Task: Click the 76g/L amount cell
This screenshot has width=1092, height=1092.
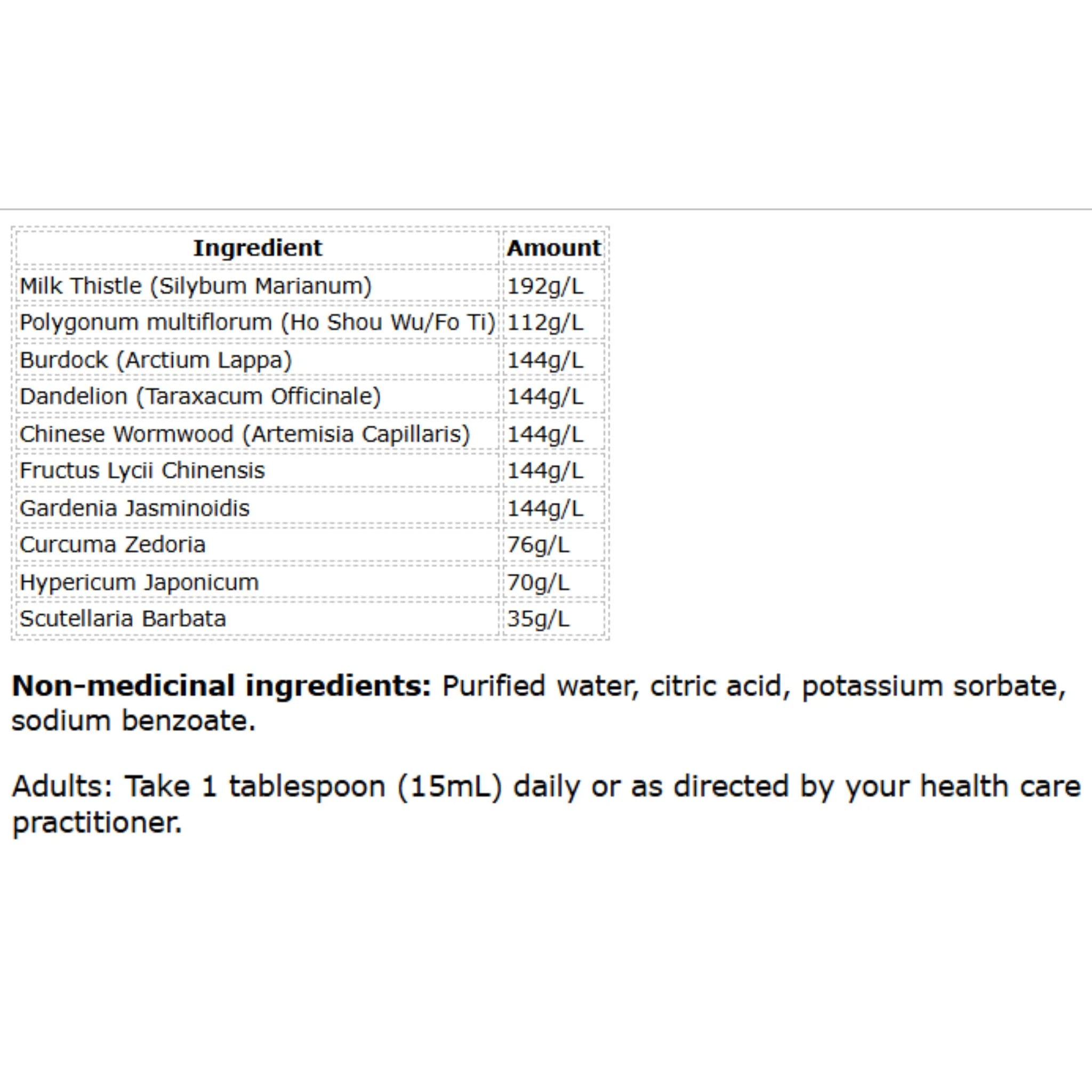Action: click(553, 544)
